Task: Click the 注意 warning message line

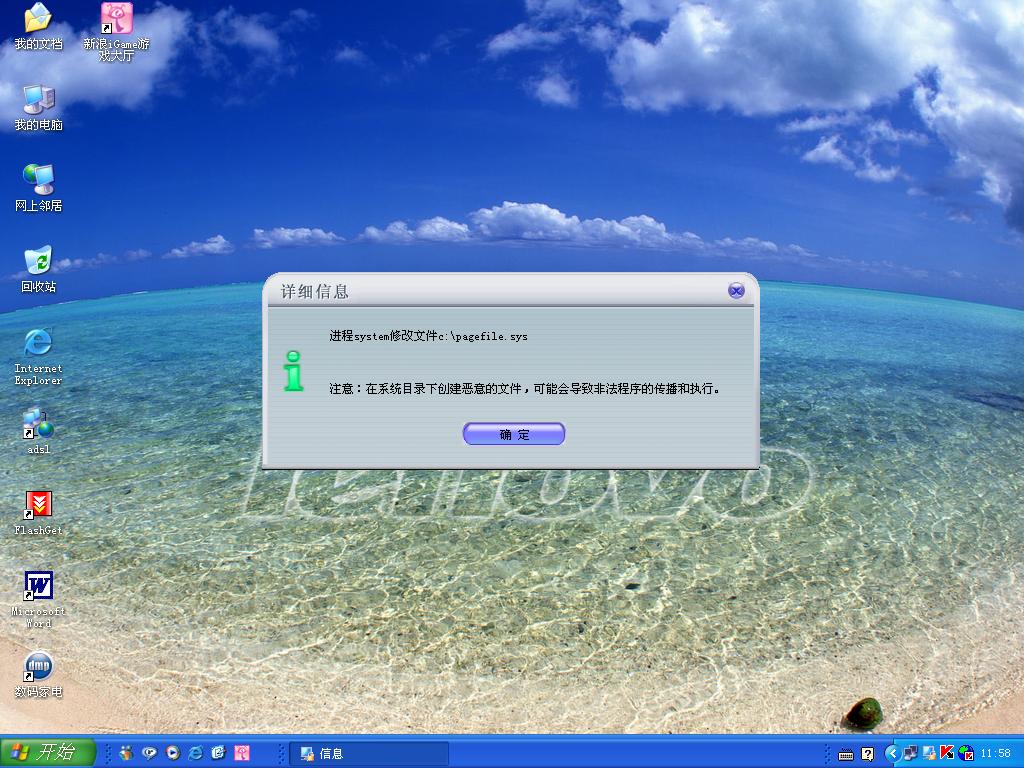Action: click(525, 389)
